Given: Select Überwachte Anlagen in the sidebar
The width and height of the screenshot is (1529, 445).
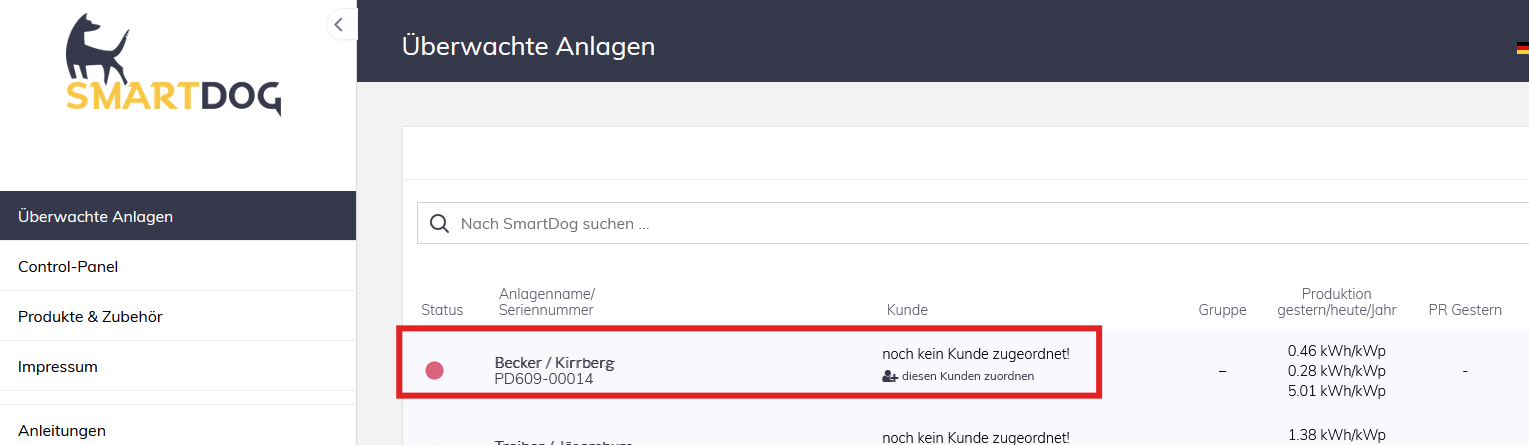Looking at the screenshot, I should click(95, 216).
